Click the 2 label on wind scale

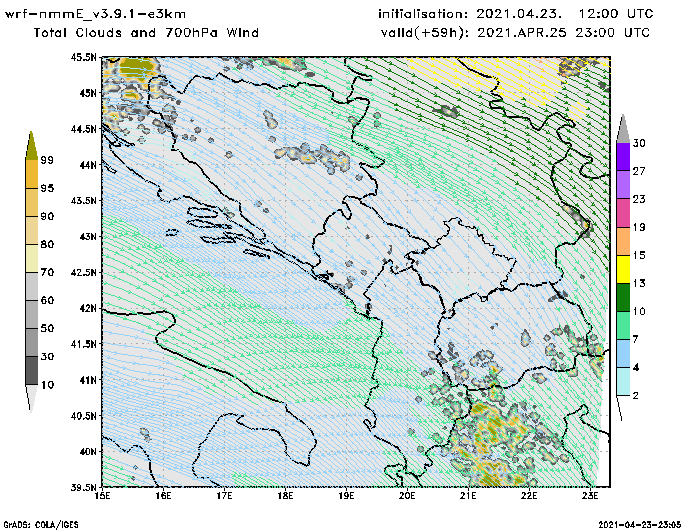[x=635, y=396]
